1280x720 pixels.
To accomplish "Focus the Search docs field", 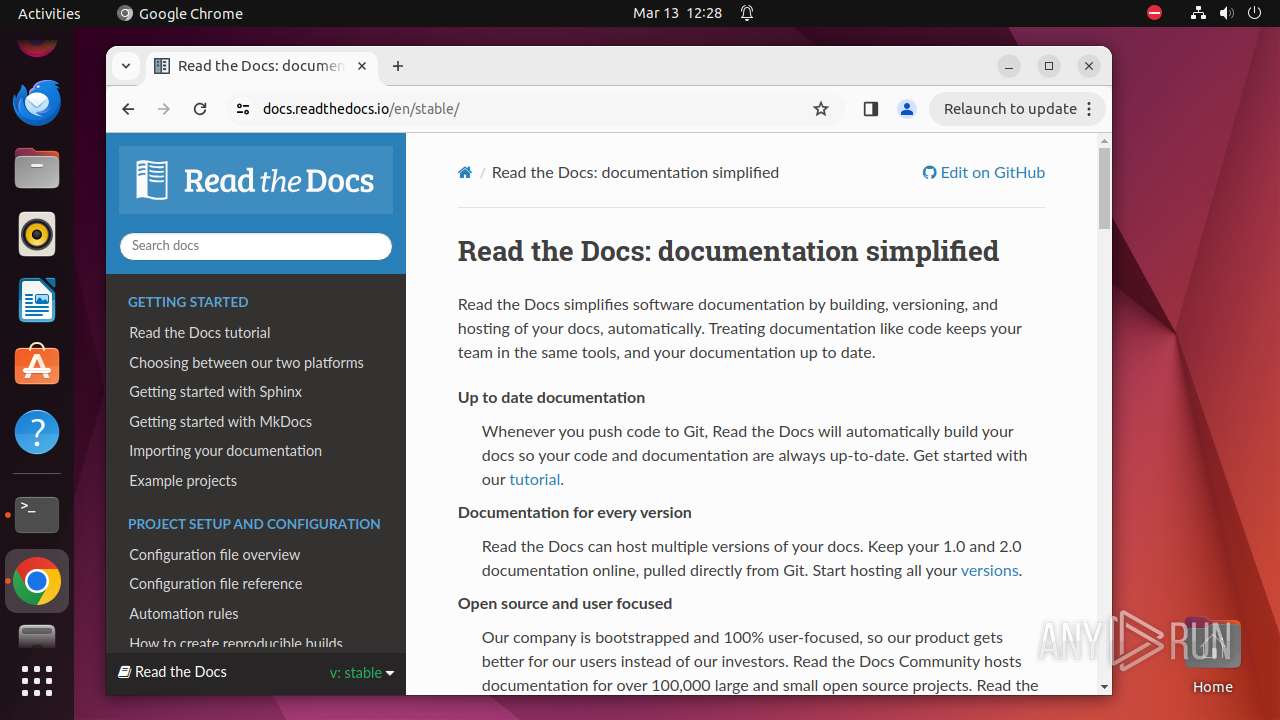I will pos(256,246).
